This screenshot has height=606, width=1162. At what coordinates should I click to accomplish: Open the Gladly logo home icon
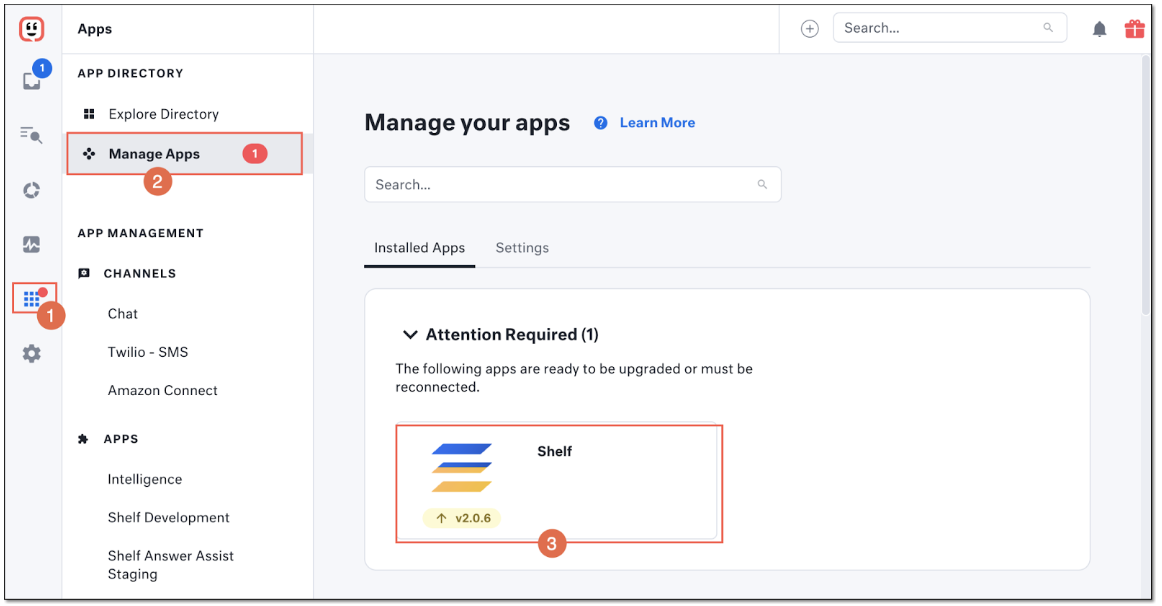(31, 29)
